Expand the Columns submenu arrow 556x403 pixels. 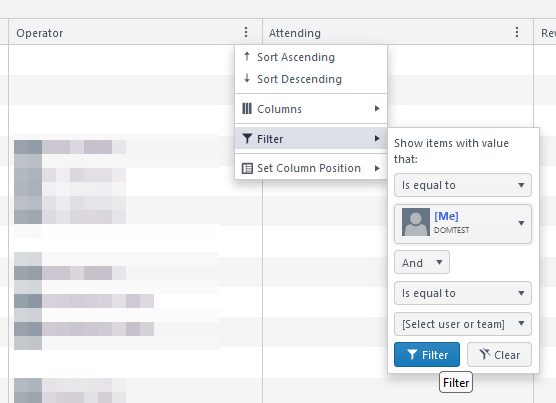(x=377, y=108)
